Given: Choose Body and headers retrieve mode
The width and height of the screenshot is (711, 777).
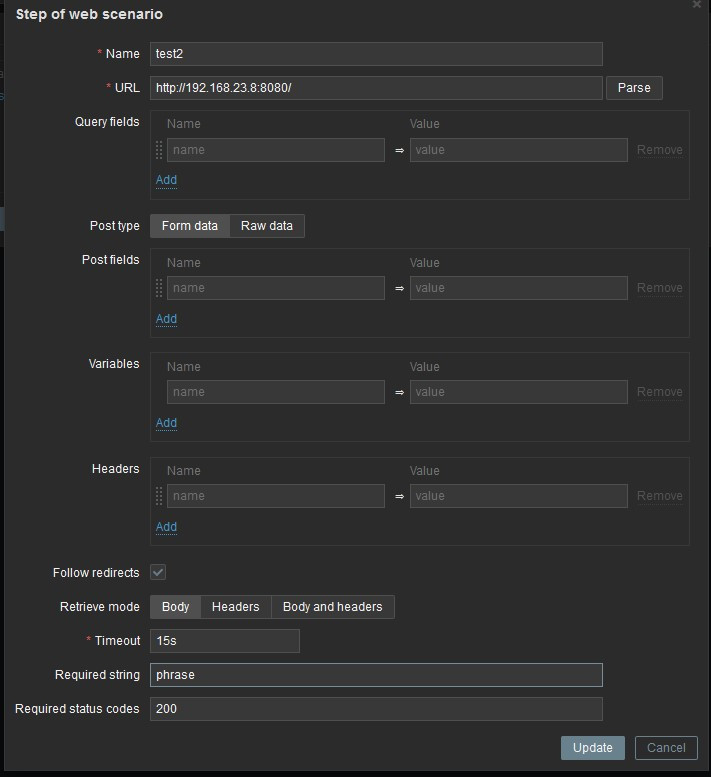Looking at the screenshot, I should [x=333, y=607].
